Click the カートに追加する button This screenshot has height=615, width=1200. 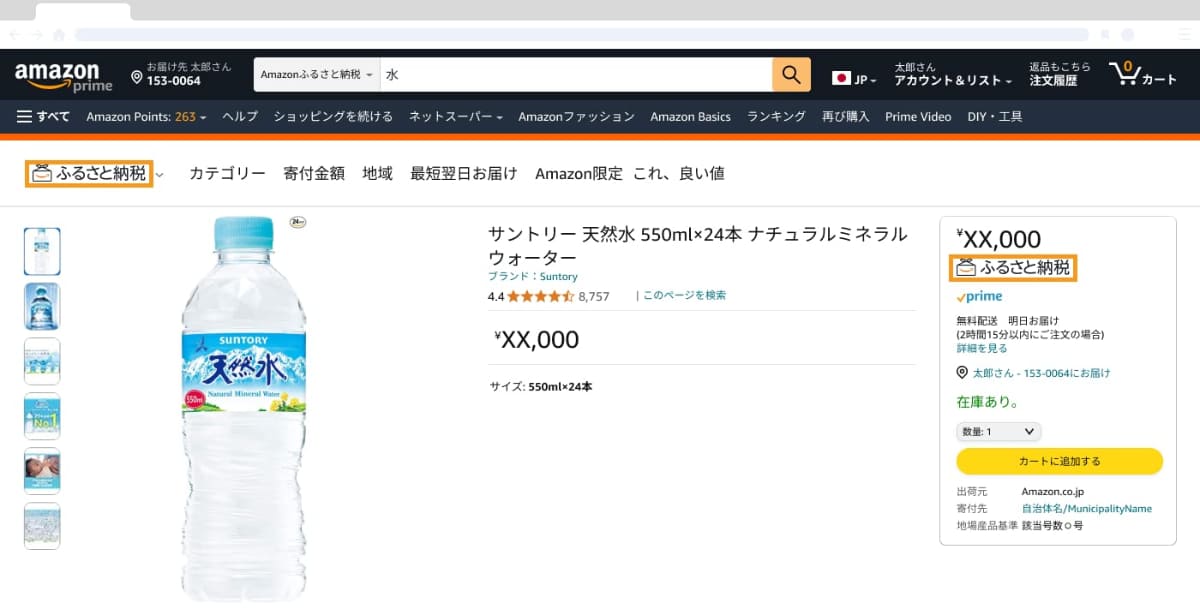1059,461
